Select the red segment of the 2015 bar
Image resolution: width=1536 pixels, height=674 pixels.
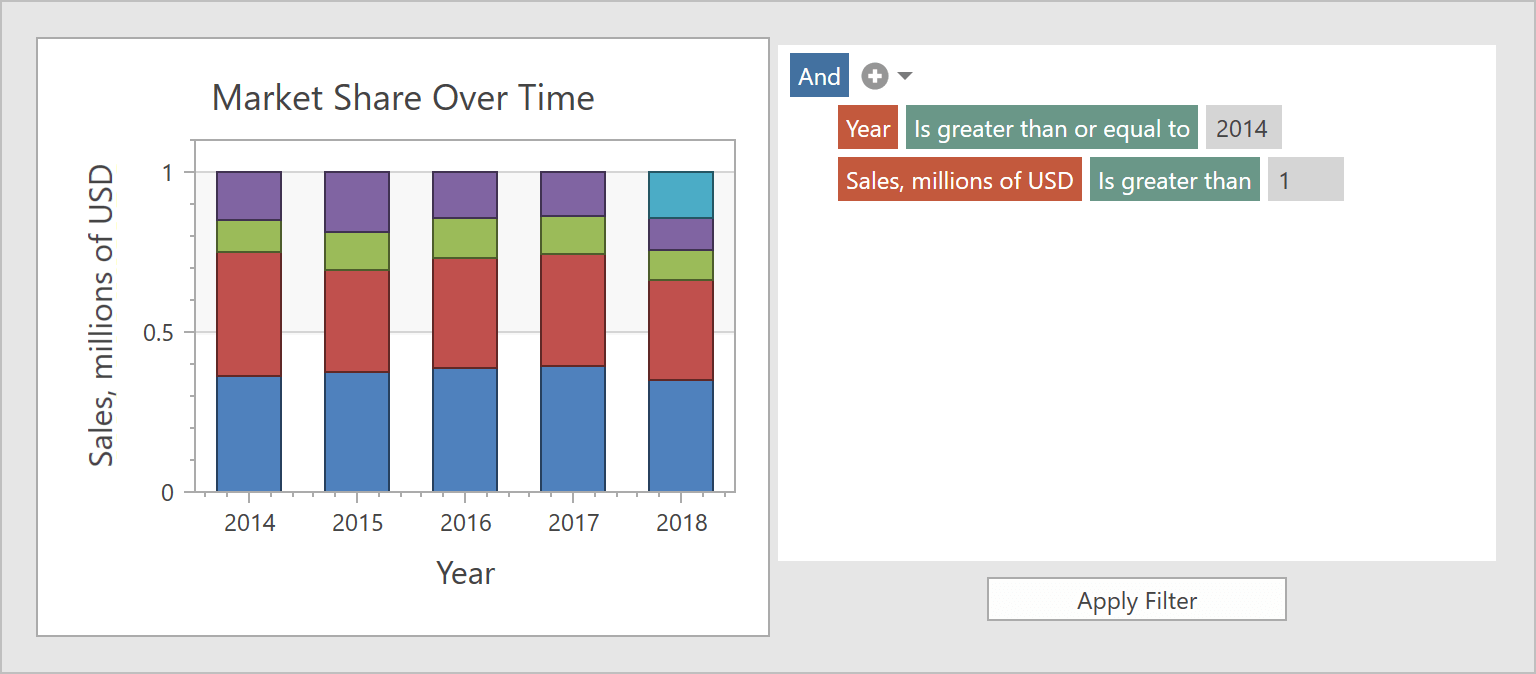coord(357,320)
